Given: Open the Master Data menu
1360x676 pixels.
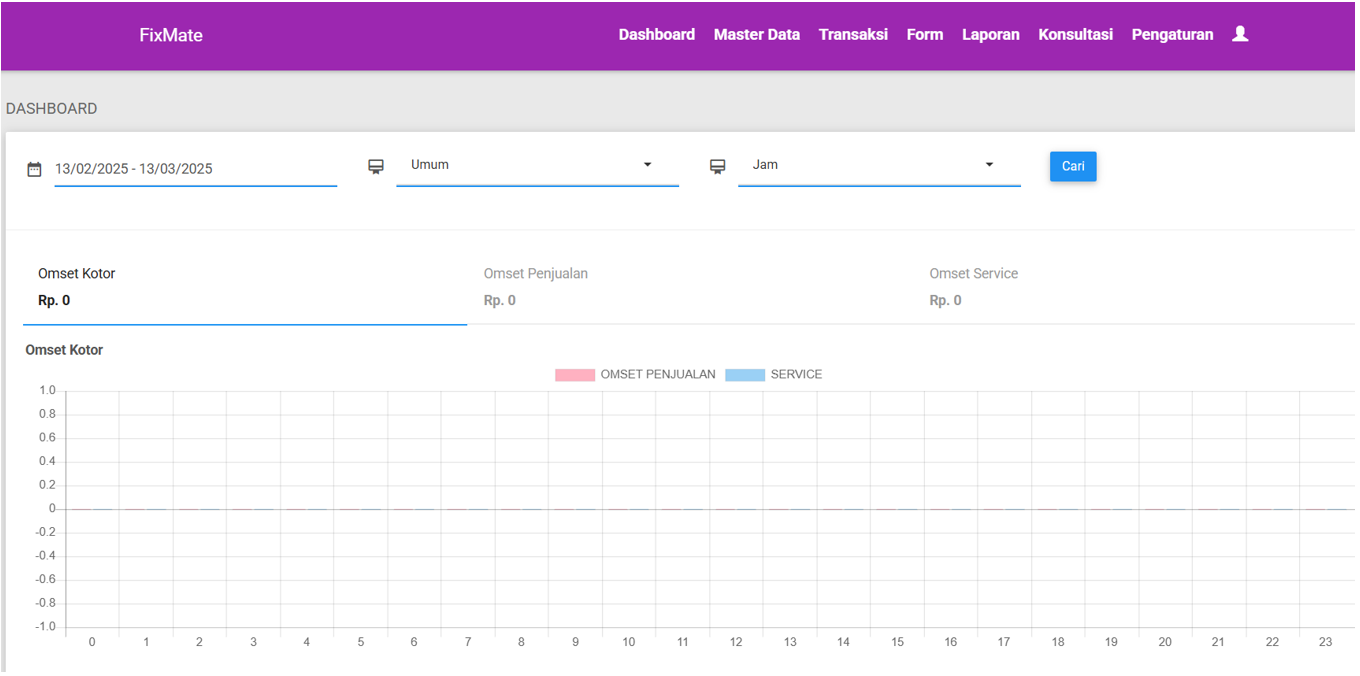Looking at the screenshot, I should point(756,35).
